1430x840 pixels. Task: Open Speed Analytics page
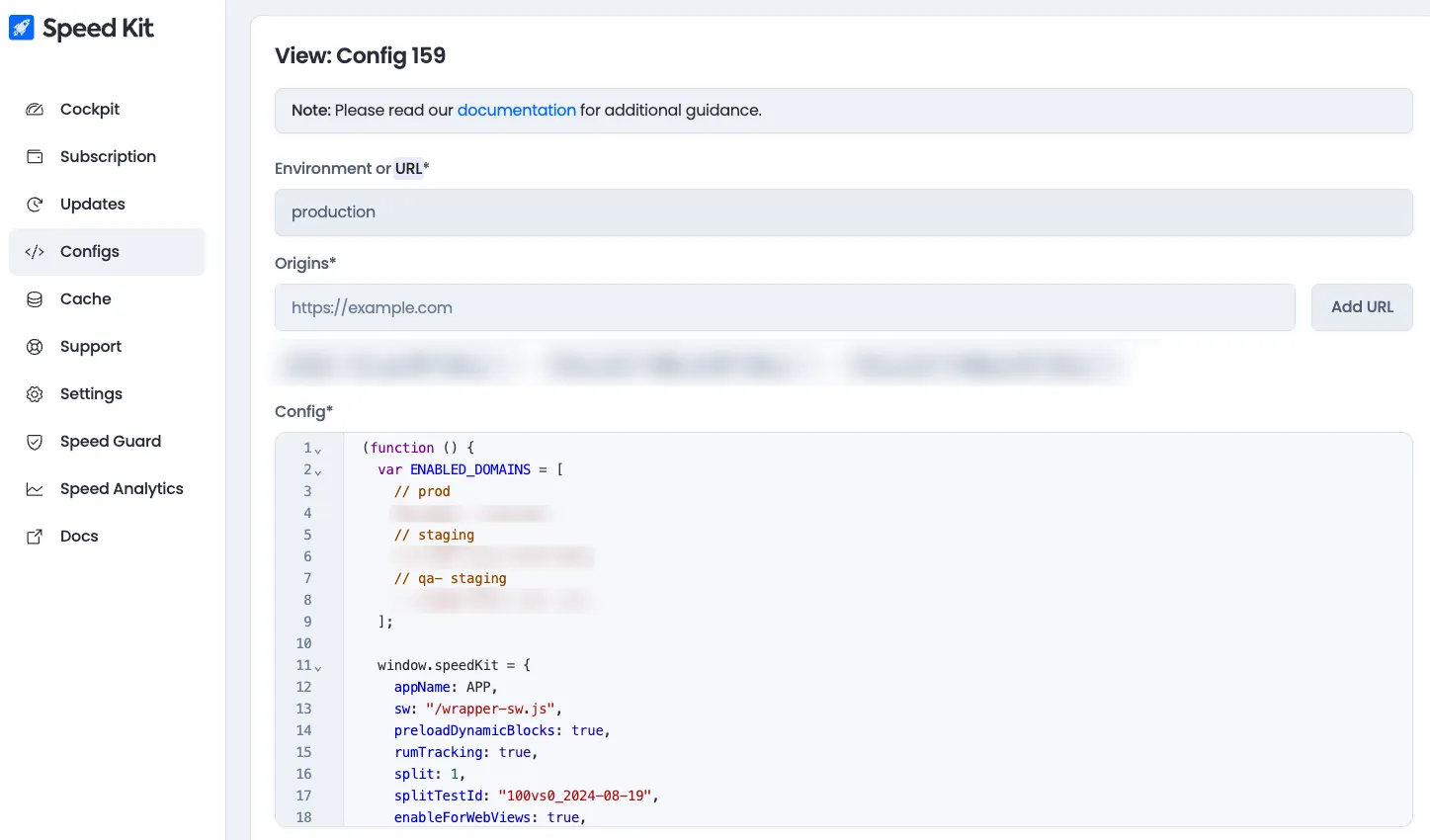point(107,488)
